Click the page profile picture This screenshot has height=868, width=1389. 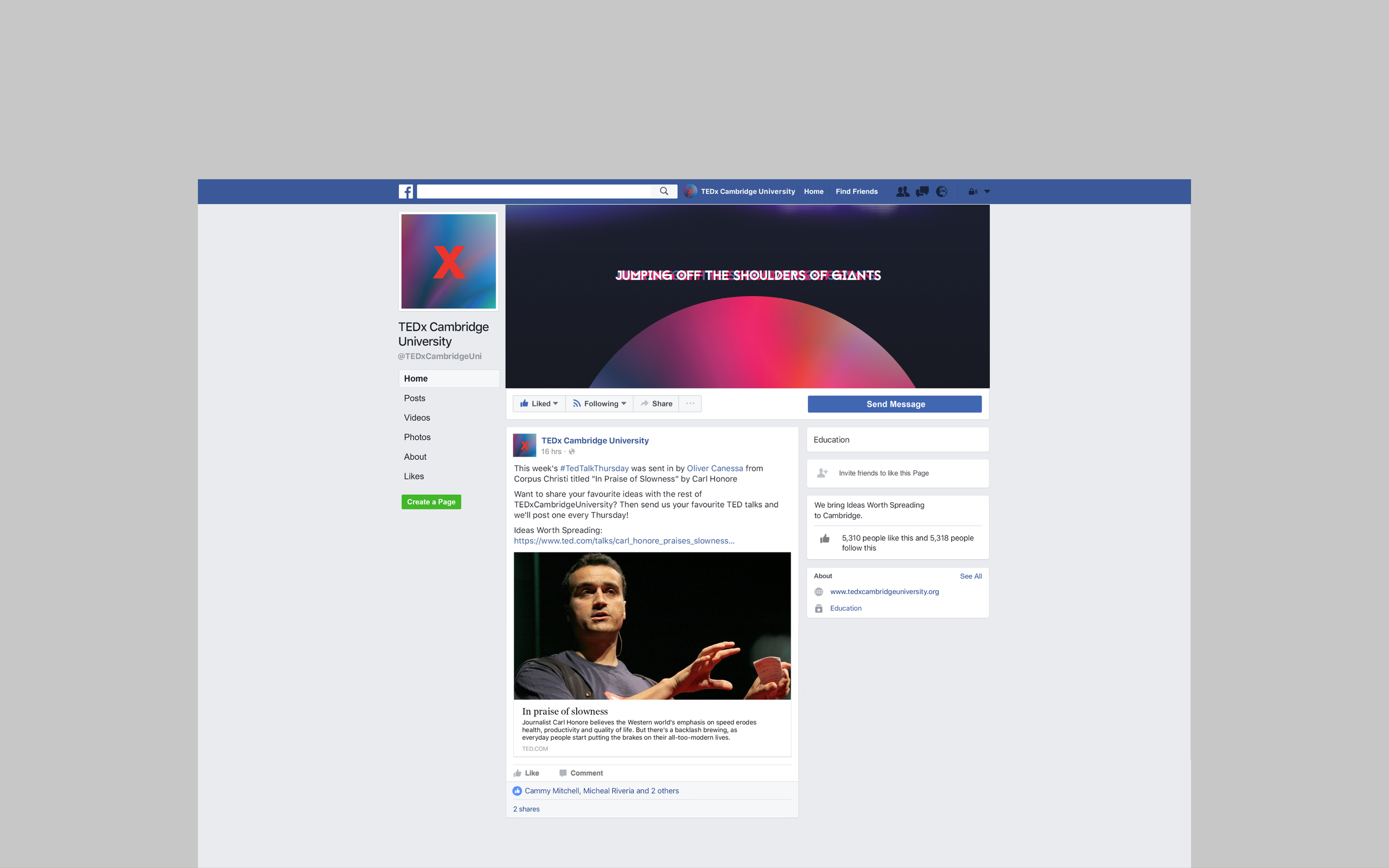[448, 261]
